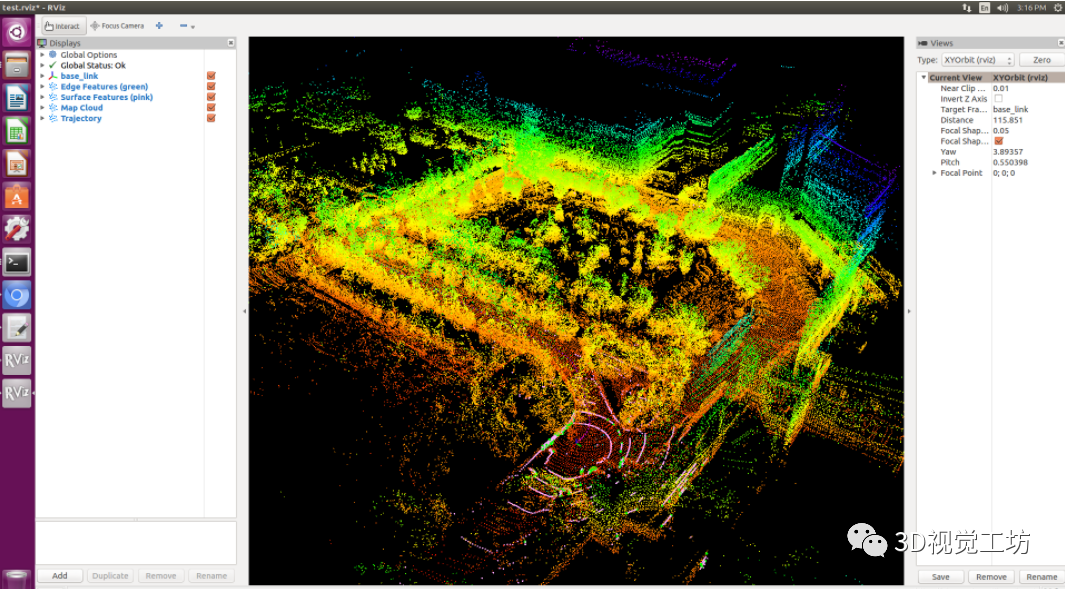Click the Surface Features point cloud icon
Screen dimensions: 1065x589
click(53, 97)
